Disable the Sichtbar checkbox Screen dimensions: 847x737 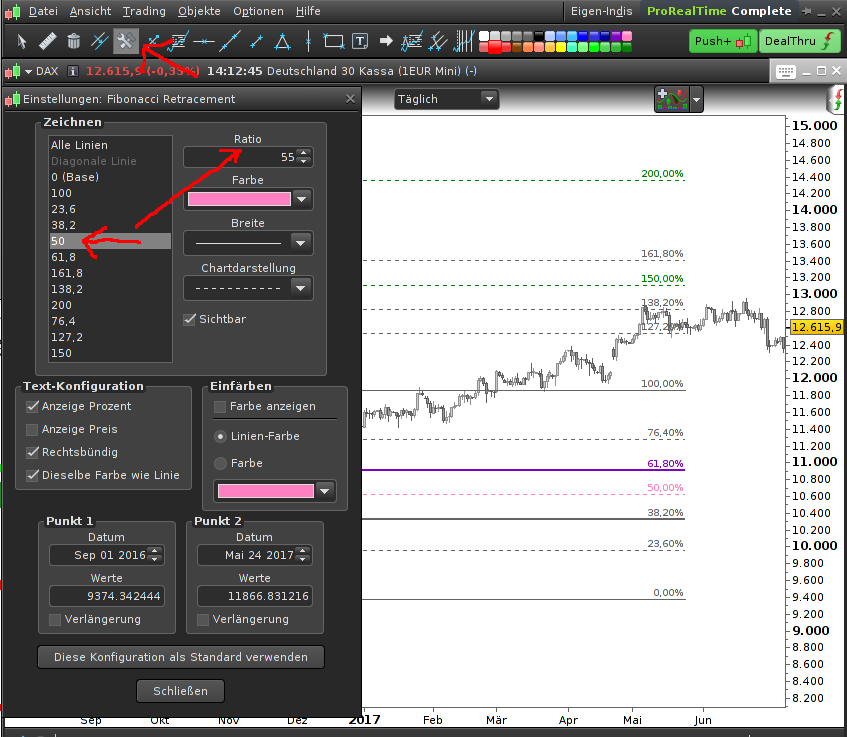pyautogui.click(x=189, y=319)
